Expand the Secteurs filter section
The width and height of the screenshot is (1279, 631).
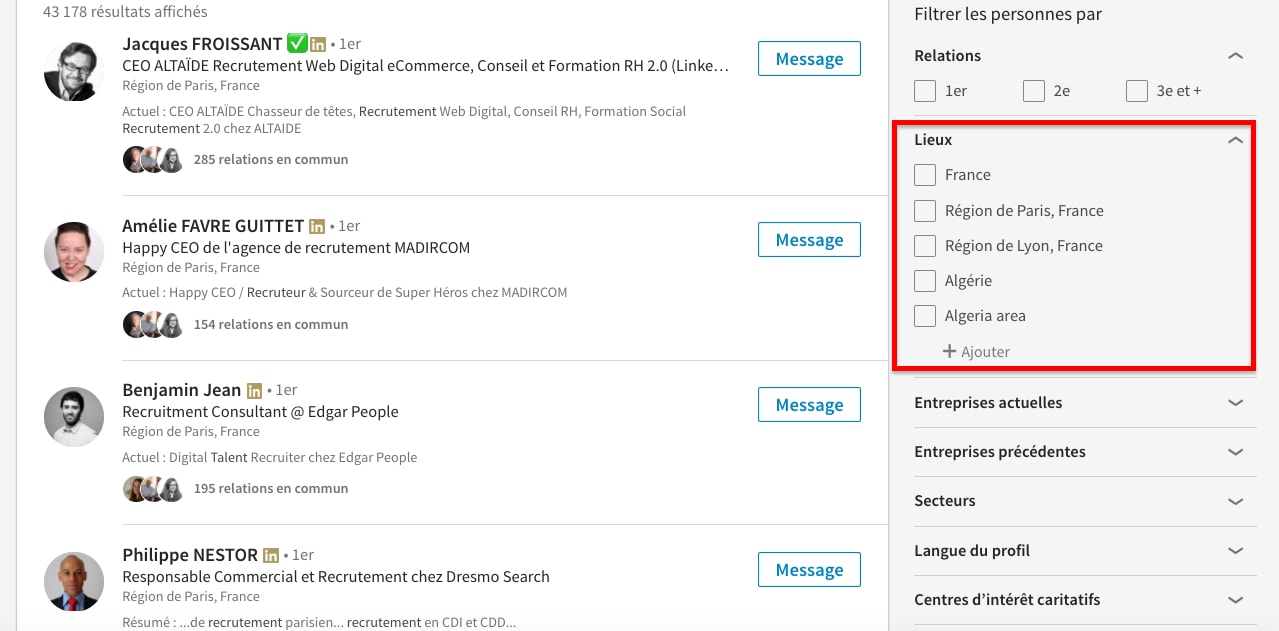(x=1235, y=501)
